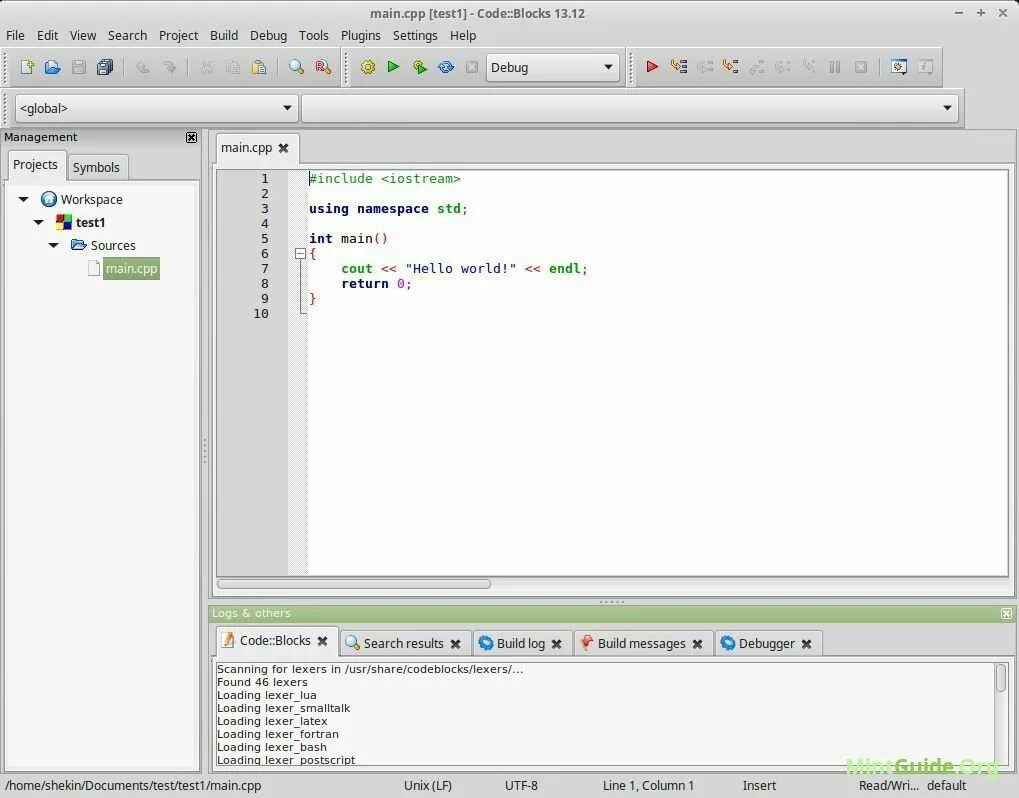Click the Step out debug icon
Screen dimensions: 1019x798
[x=756, y=66]
